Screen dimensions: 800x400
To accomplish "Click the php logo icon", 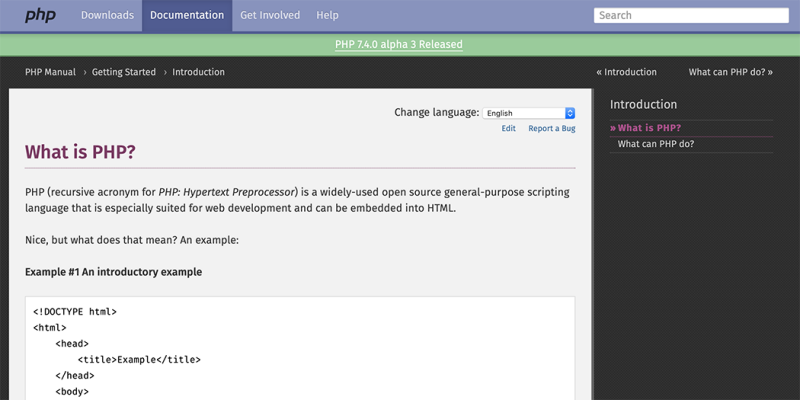I will [39, 15].
